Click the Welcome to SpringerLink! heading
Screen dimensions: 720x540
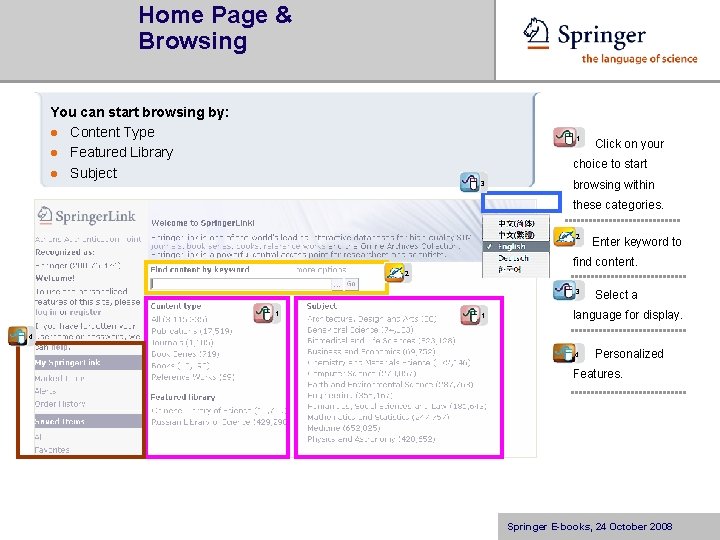(x=202, y=223)
